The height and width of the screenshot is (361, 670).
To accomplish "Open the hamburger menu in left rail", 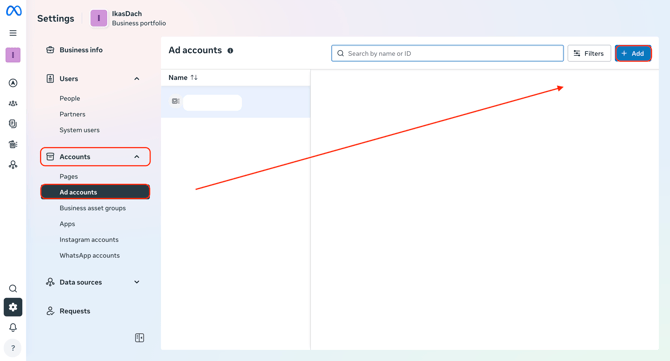I will (x=13, y=33).
